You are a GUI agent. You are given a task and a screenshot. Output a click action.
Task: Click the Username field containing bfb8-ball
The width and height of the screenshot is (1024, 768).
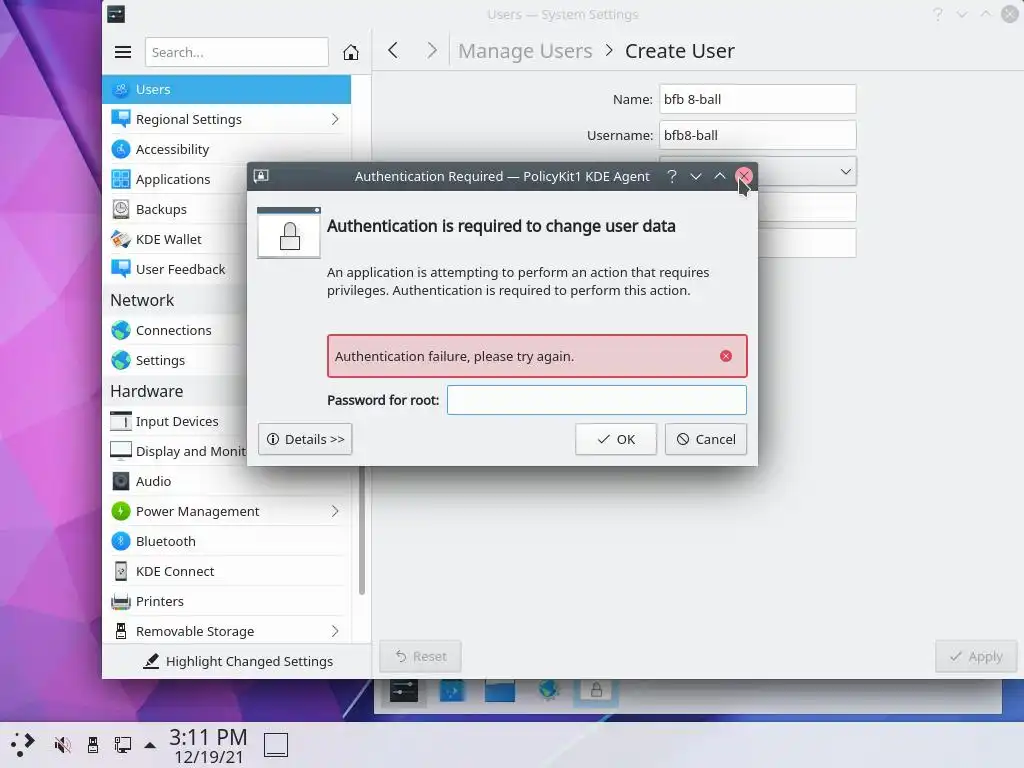pyautogui.click(x=758, y=135)
